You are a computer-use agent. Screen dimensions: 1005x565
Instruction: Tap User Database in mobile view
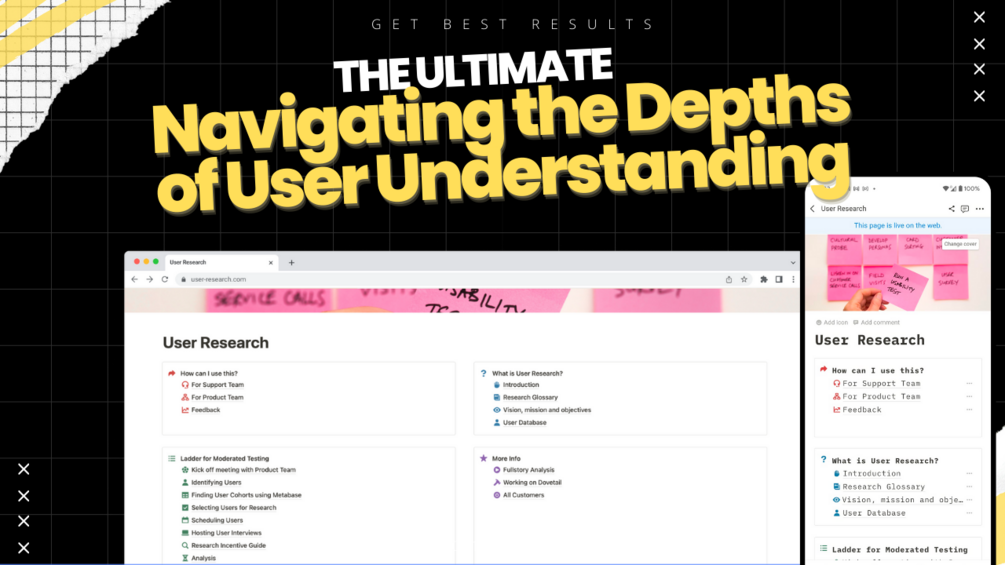click(x=874, y=513)
